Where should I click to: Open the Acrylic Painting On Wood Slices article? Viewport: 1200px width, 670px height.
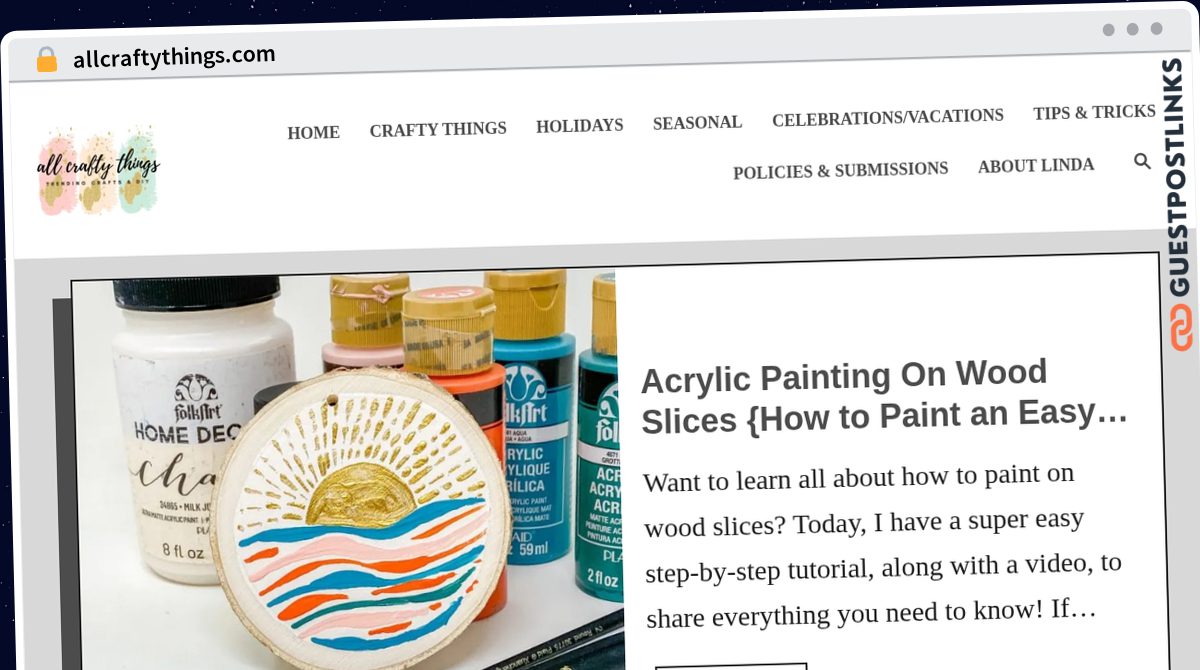pos(884,396)
